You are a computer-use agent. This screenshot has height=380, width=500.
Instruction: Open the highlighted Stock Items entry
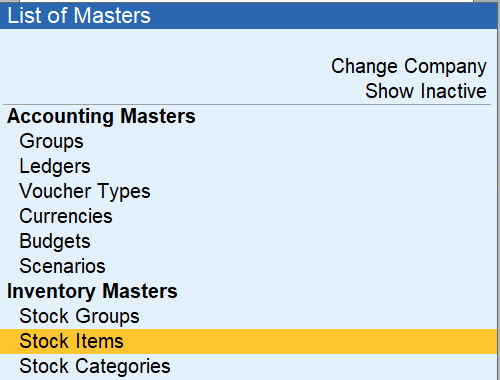(248, 341)
